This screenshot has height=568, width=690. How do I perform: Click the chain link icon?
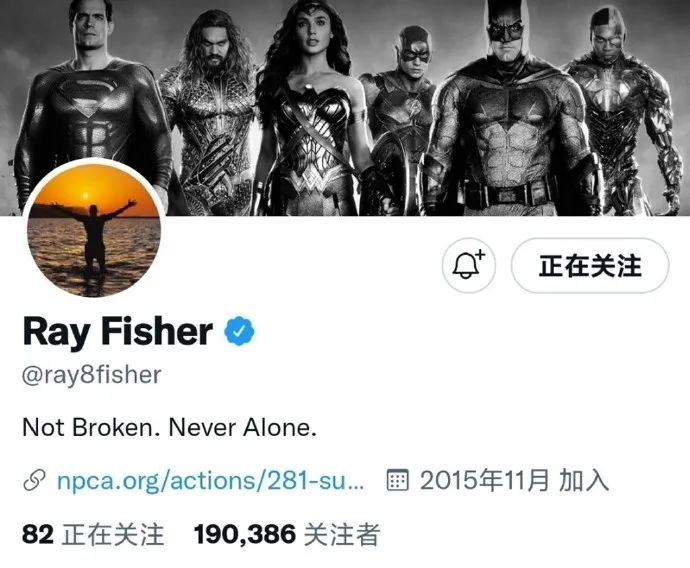tap(34, 480)
